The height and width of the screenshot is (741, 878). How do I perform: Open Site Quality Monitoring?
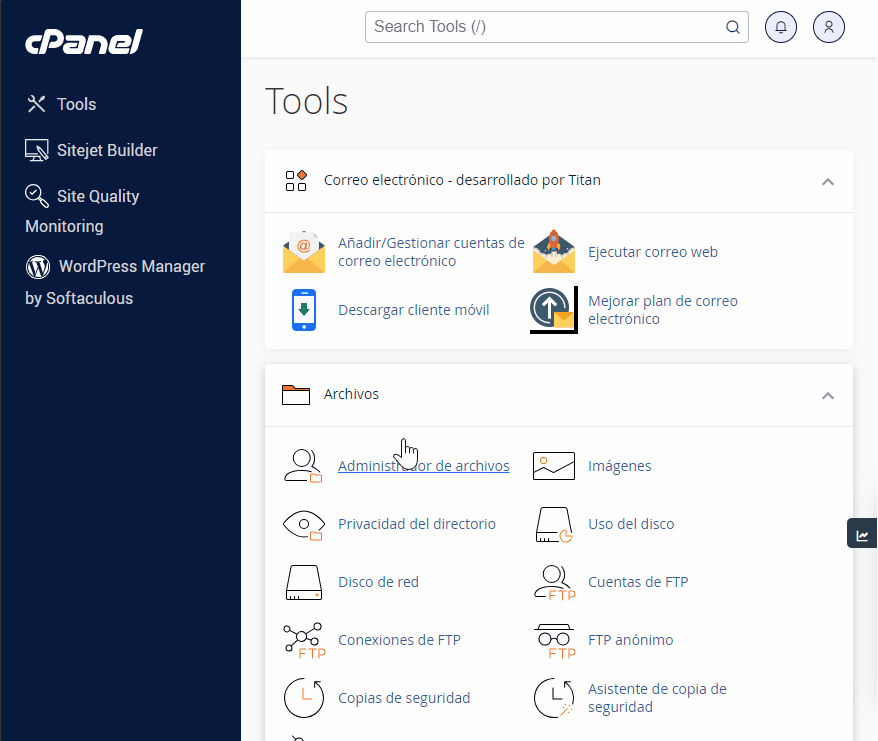(82, 211)
